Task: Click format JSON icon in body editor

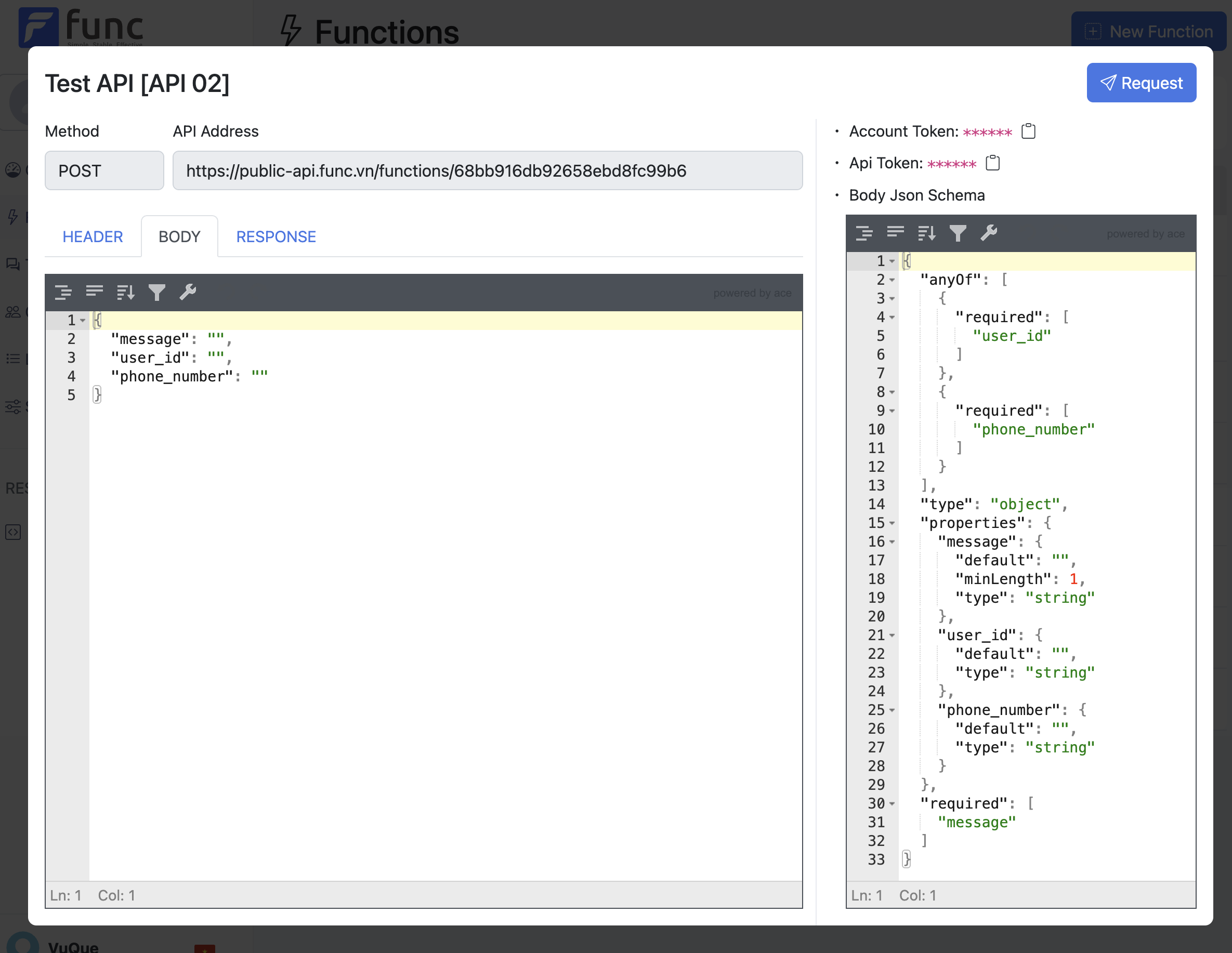Action: click(63, 292)
